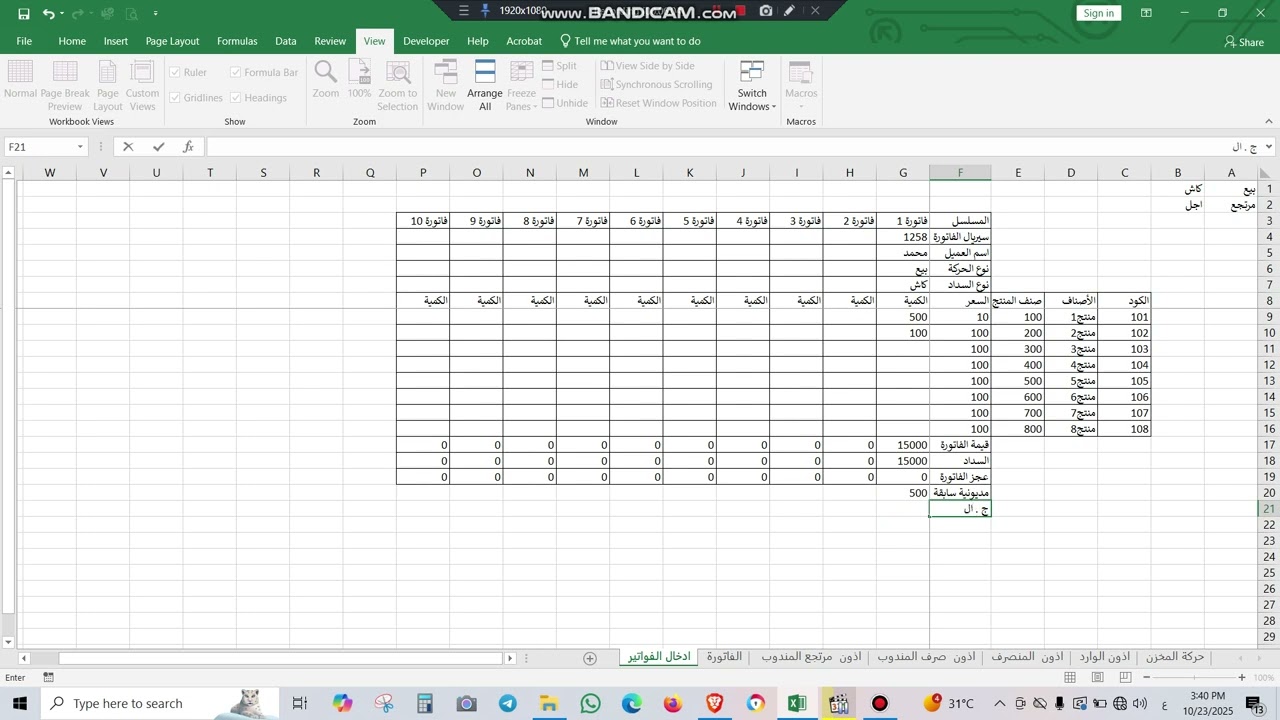This screenshot has width=1280, height=720.
Task: Open the Insert ribbon tab
Action: point(116,41)
